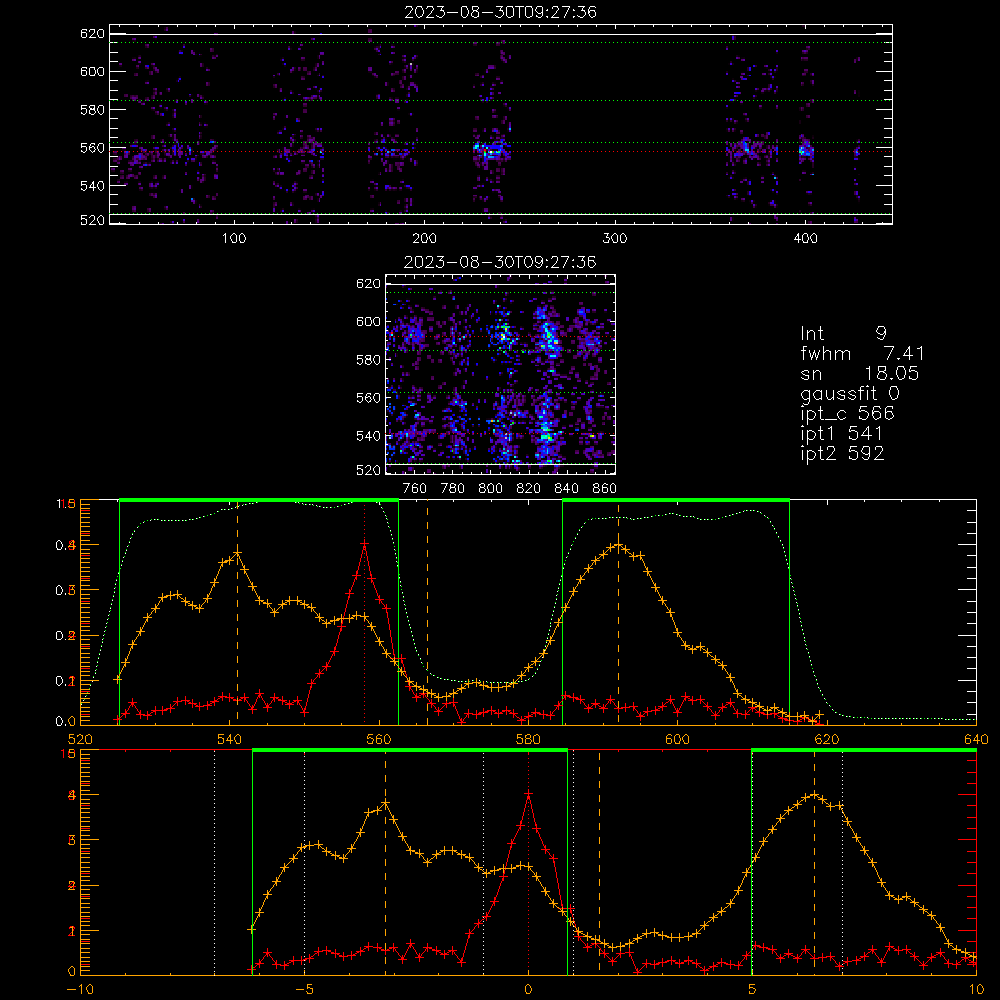Click the orange peak top near 592 in profile plot
1000x1000 pixels.
(x=617, y=545)
